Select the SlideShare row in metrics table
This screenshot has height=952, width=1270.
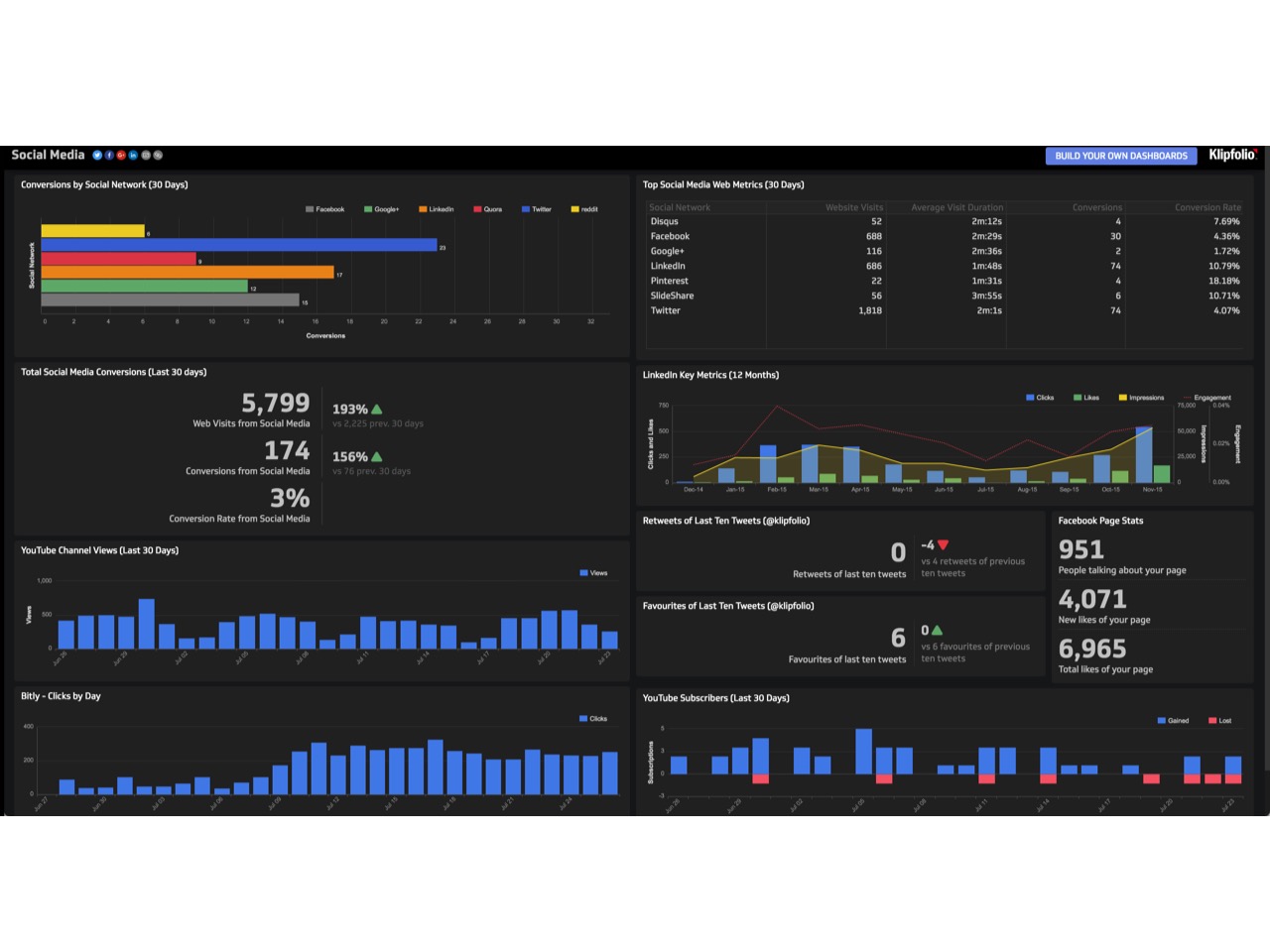[x=945, y=296]
